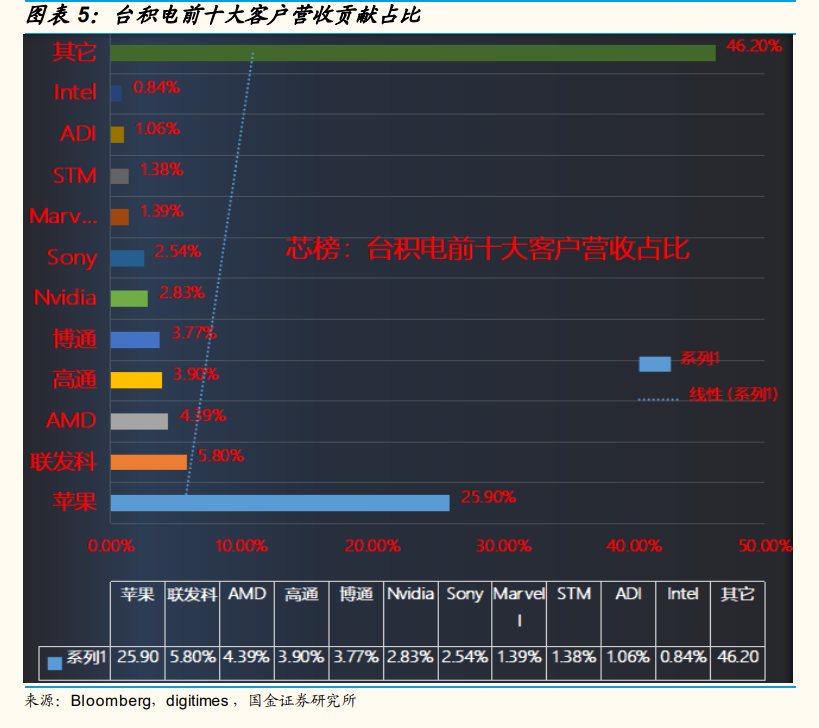This screenshot has height=728, width=819.
Task: Select the AMD category label on the vertical axis
Action: point(71,420)
